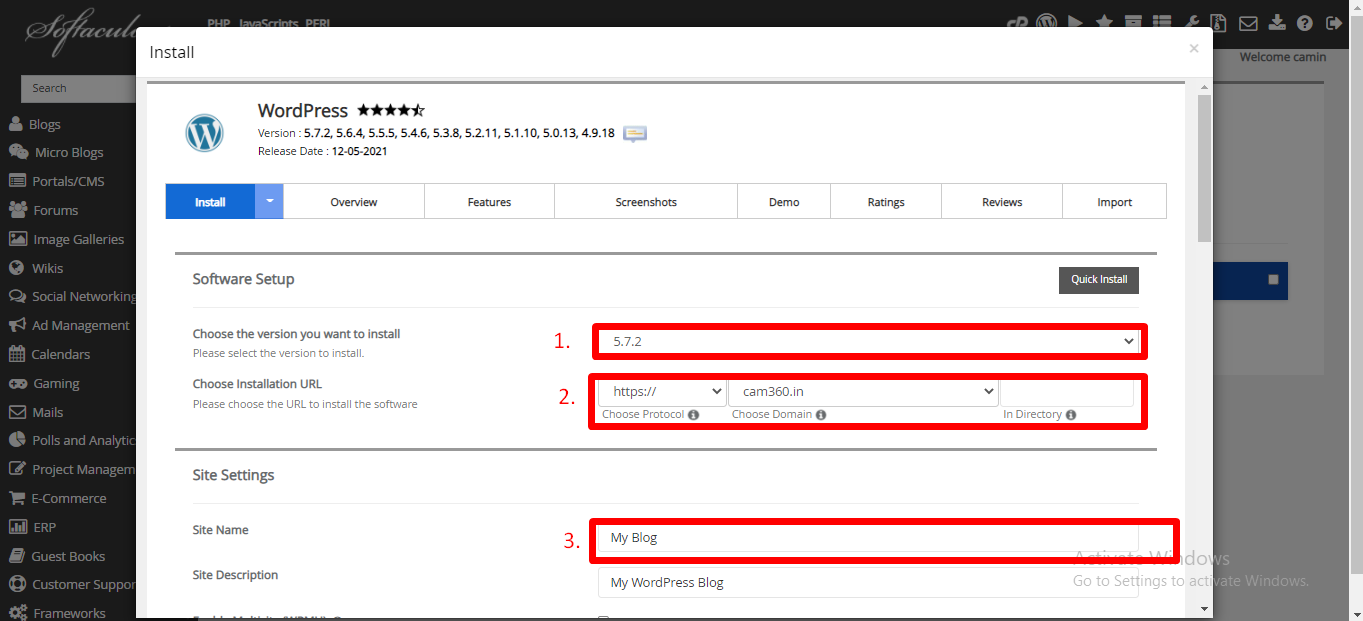Click the wrench settings icon in top bar
Viewport: 1363px width, 621px height.
[x=1190, y=22]
